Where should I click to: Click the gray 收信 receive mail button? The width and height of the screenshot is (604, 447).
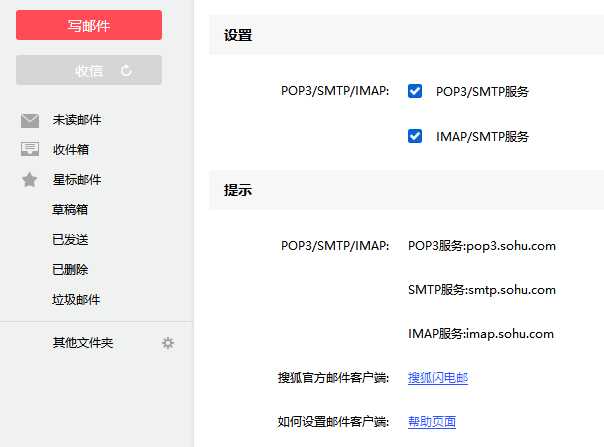point(89,70)
